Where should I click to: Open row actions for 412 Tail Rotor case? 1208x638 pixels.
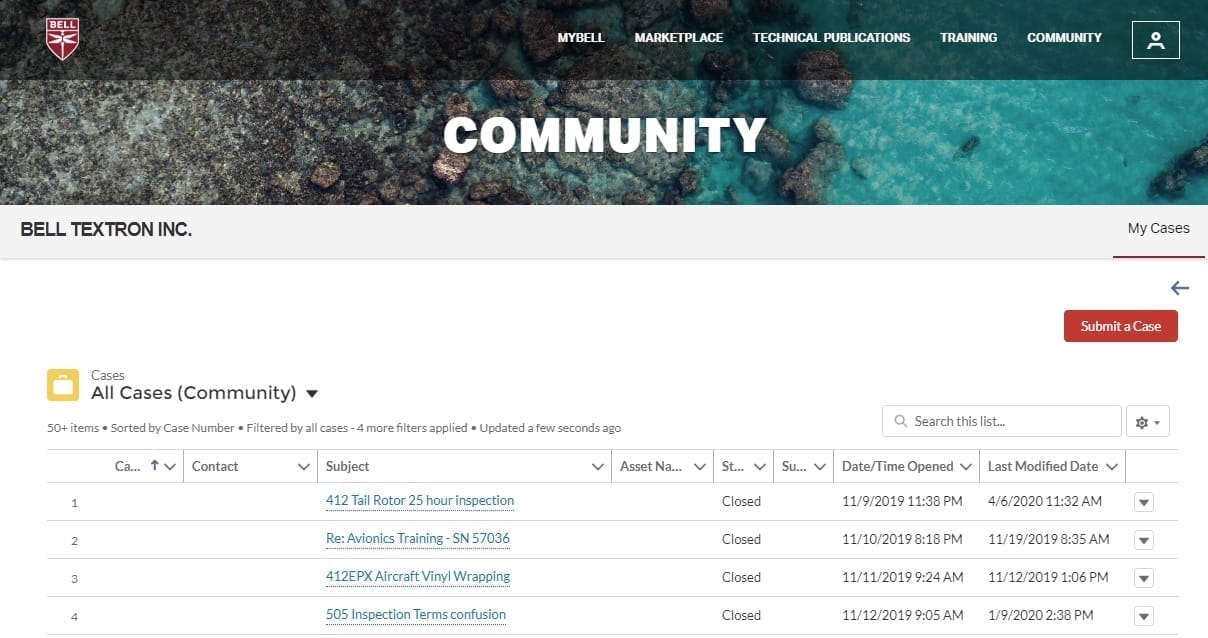click(x=1144, y=502)
